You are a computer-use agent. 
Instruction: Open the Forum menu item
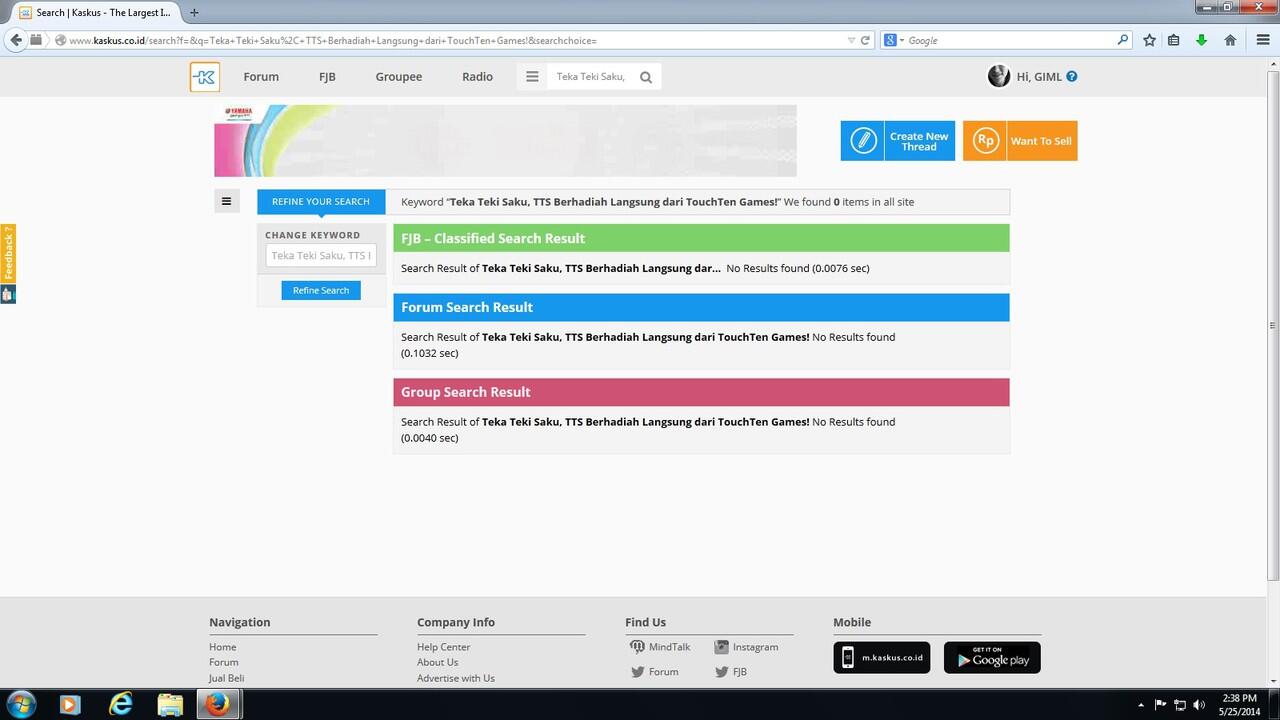[x=261, y=77]
